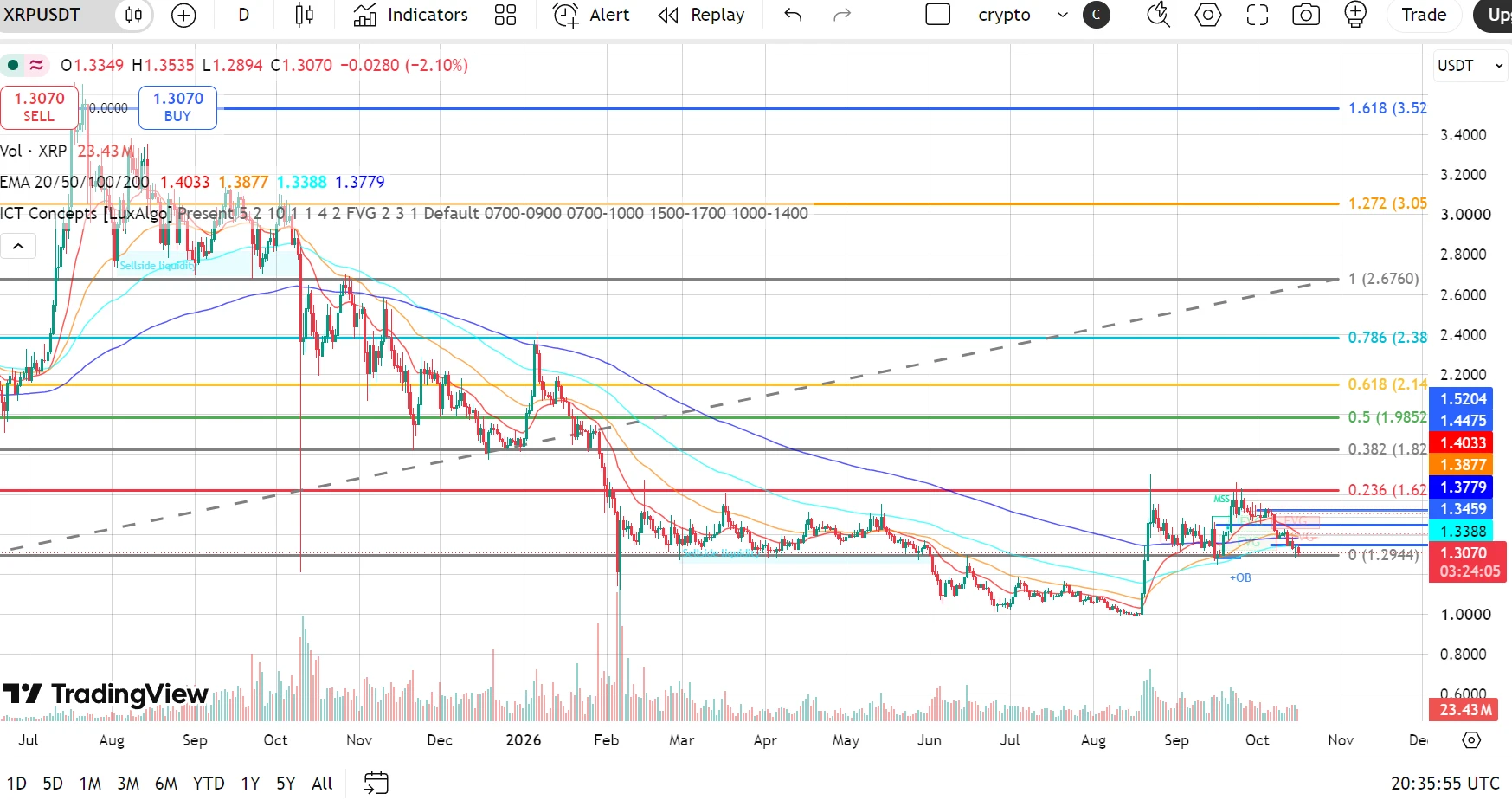Open the Trade panel button
Viewport: 1512px width, 800px height.
pos(1424,15)
